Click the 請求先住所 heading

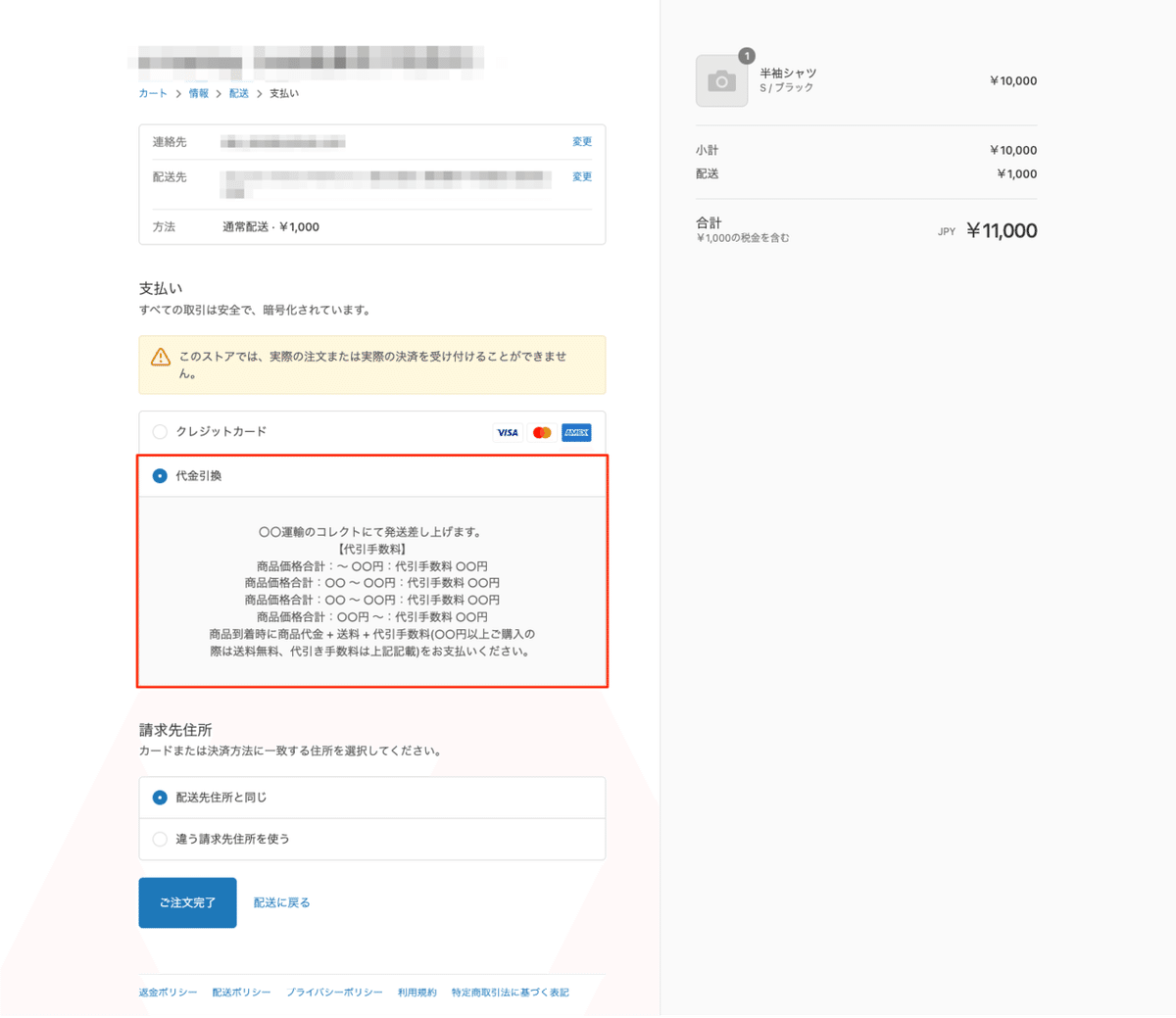[175, 730]
